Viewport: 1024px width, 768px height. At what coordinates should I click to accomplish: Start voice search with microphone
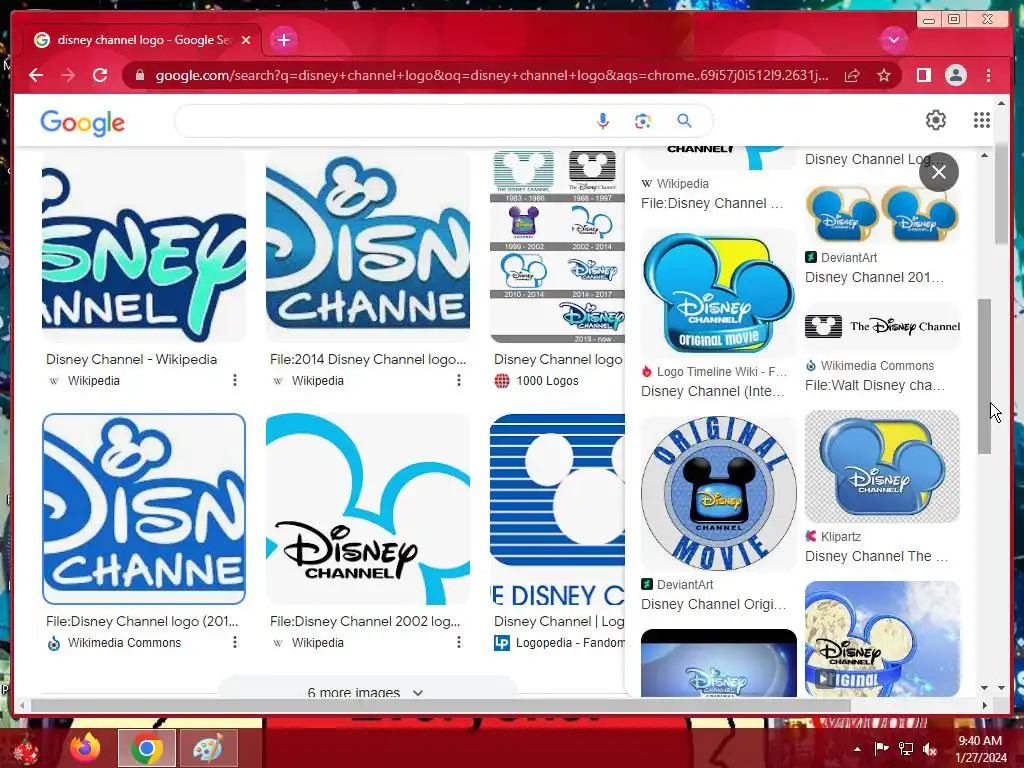coord(603,121)
